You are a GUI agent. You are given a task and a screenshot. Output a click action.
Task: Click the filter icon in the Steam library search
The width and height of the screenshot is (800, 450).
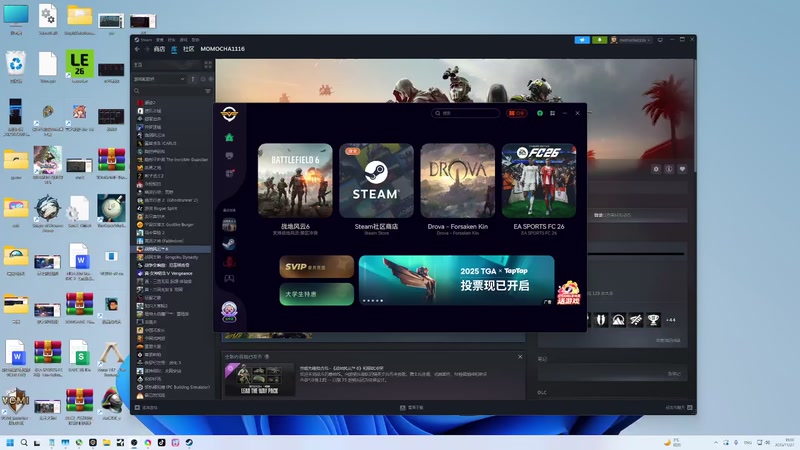208,91
